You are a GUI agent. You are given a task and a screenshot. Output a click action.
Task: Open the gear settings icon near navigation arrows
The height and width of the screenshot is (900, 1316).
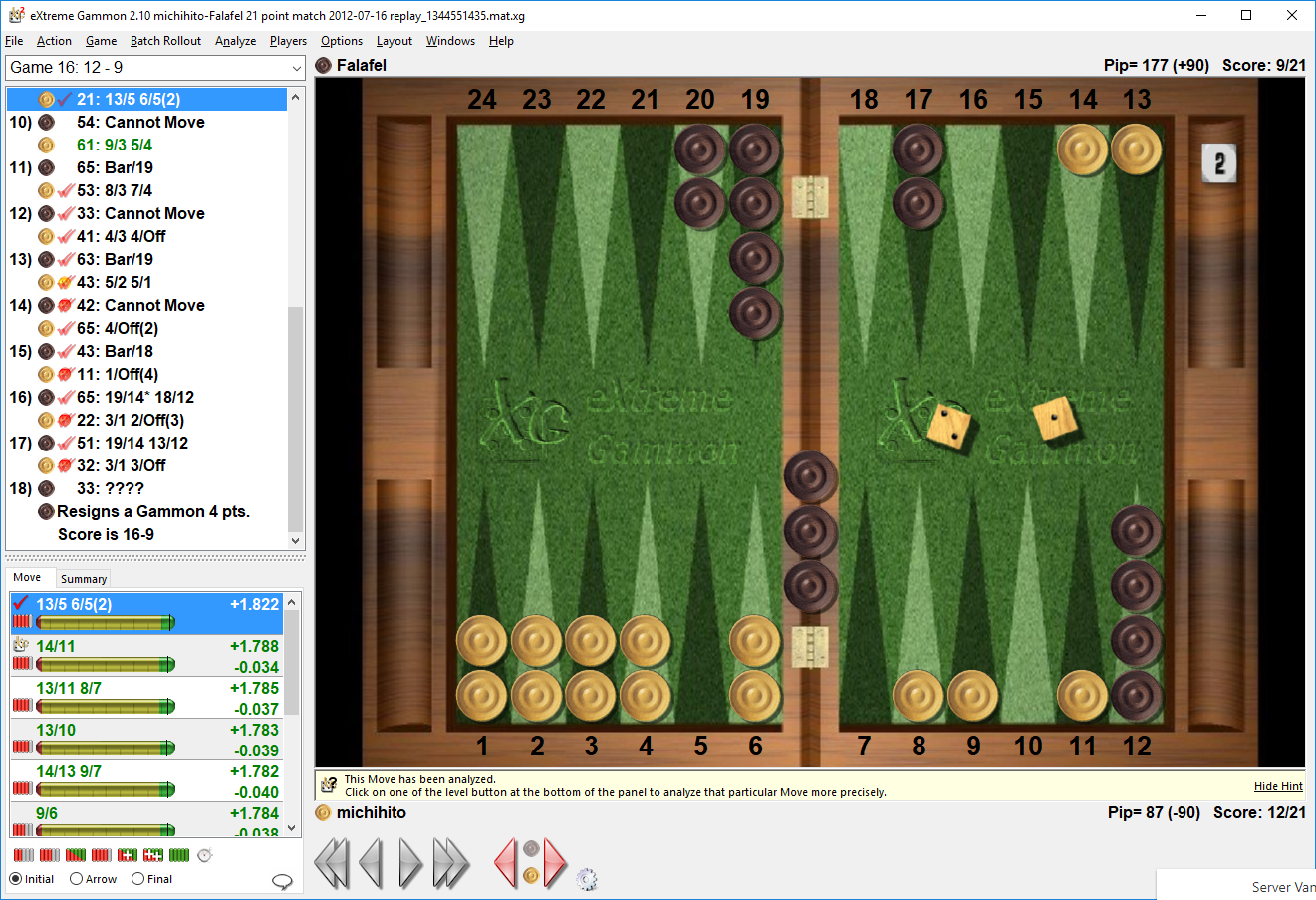[x=586, y=879]
